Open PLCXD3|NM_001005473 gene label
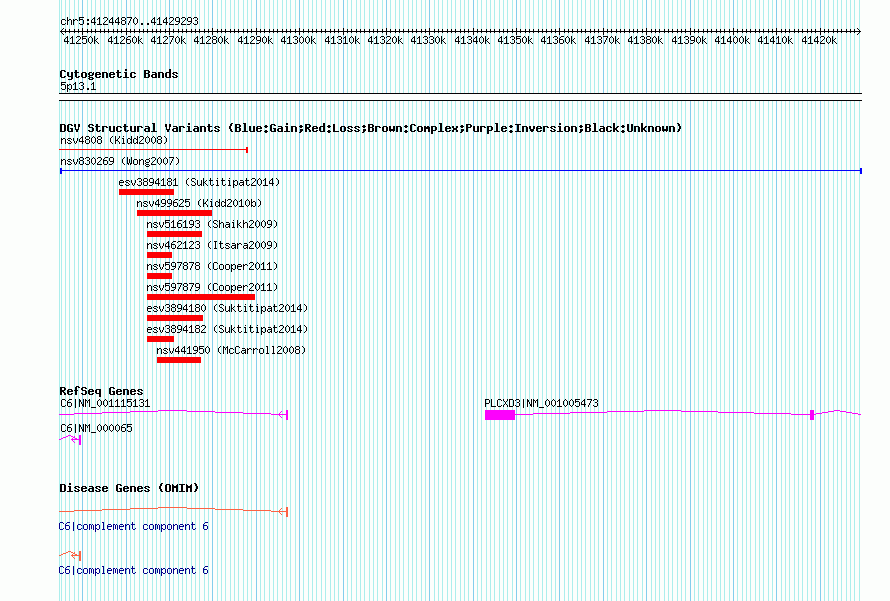Image resolution: width=890 pixels, height=601 pixels. tap(541, 404)
